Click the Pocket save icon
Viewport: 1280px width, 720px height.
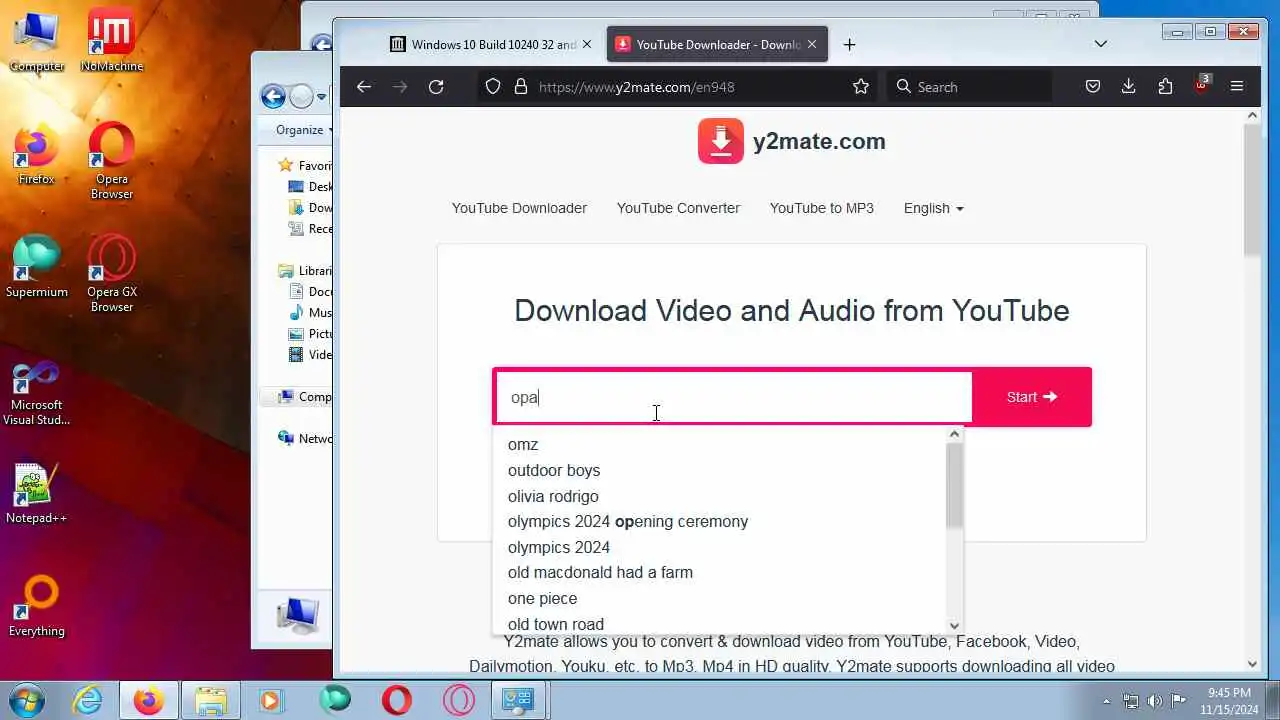[1093, 87]
